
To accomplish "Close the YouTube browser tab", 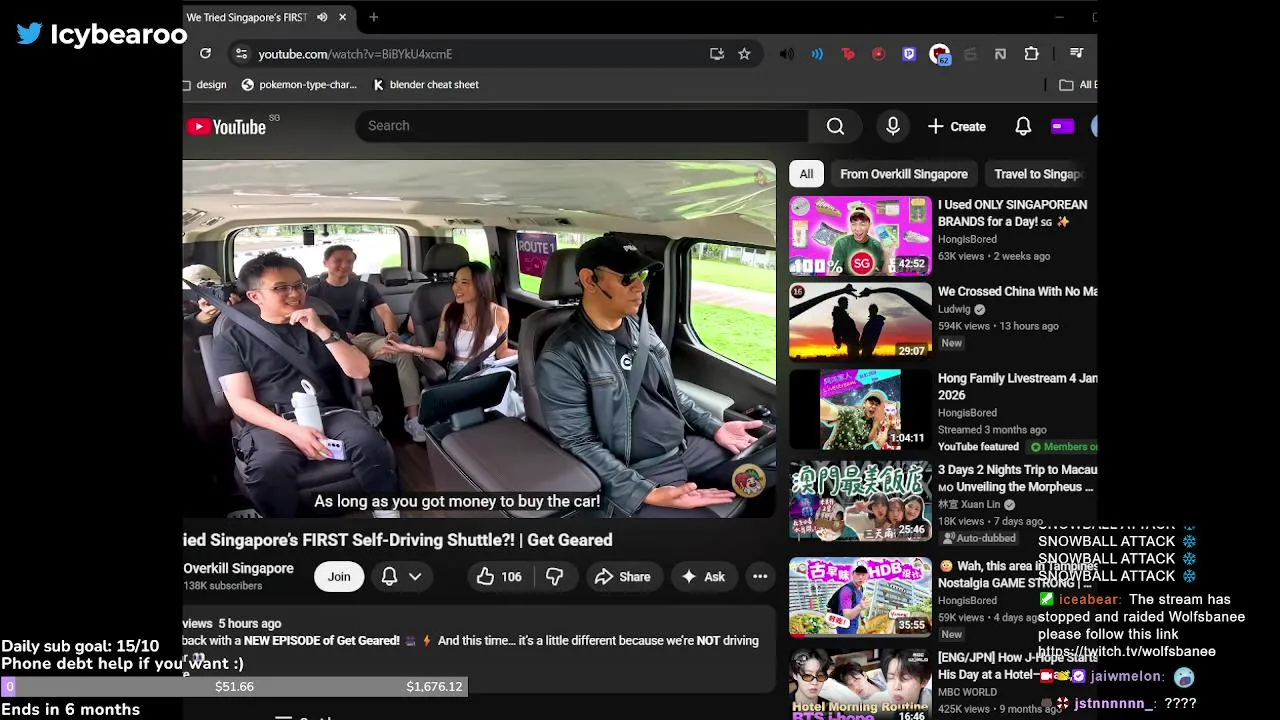I will tap(342, 17).
